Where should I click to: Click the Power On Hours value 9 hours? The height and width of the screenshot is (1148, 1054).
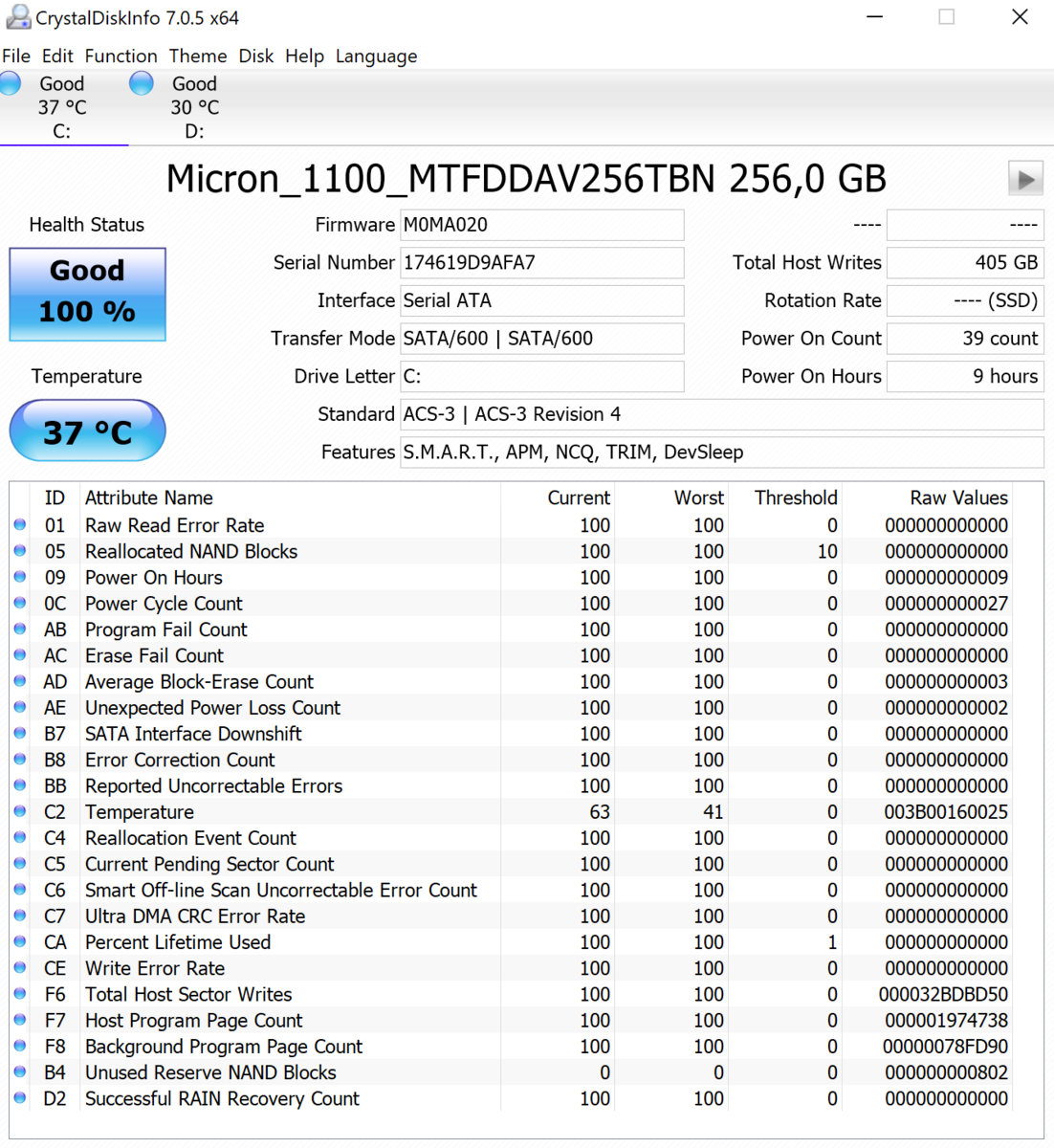(x=965, y=376)
